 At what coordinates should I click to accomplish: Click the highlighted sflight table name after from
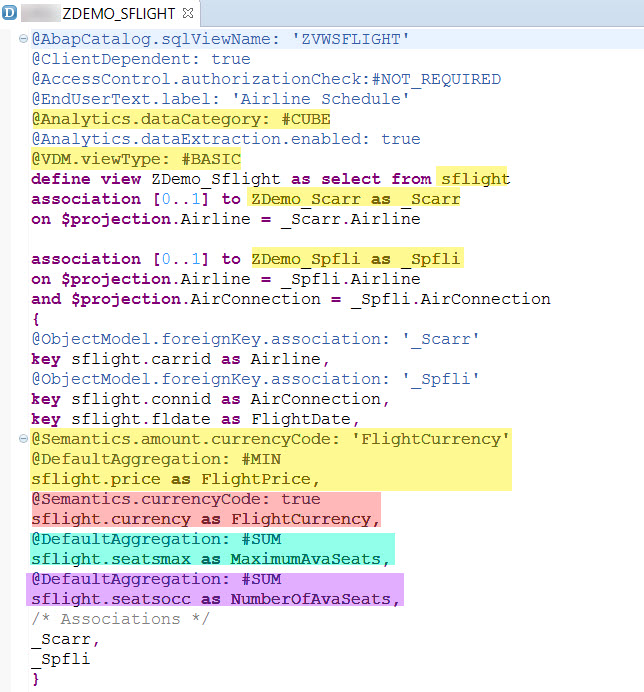coord(475,179)
